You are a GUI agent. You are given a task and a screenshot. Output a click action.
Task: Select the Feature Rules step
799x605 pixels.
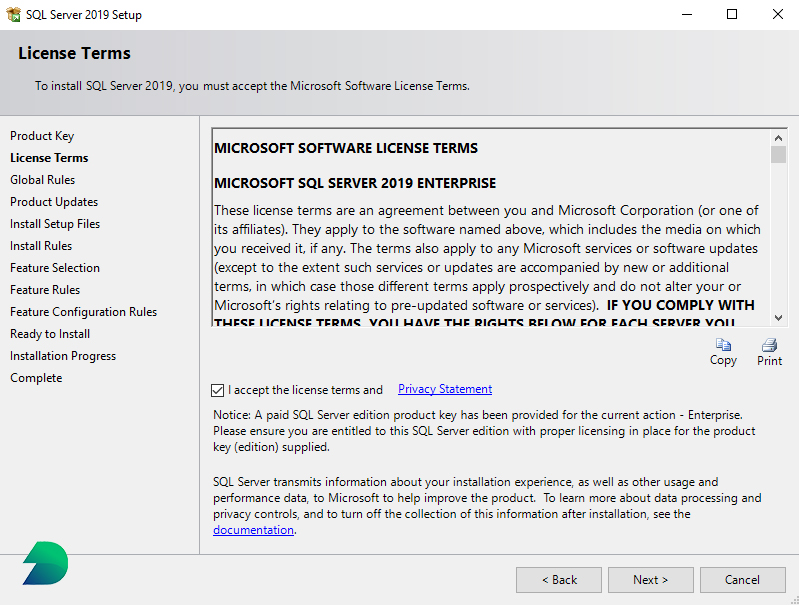tap(45, 290)
